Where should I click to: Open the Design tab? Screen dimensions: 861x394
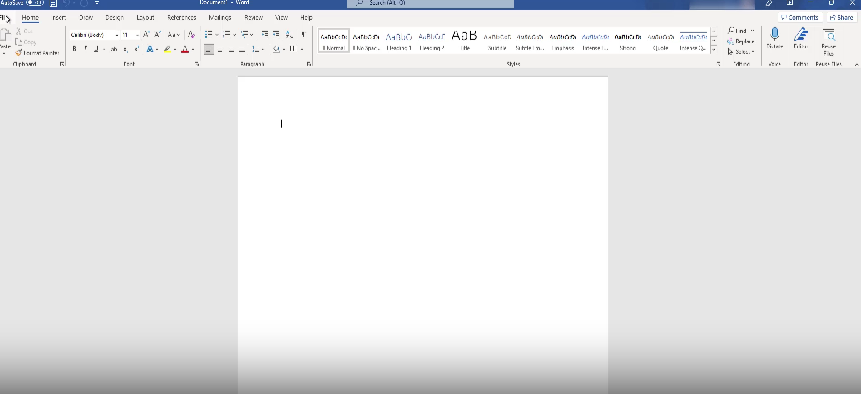pos(114,18)
